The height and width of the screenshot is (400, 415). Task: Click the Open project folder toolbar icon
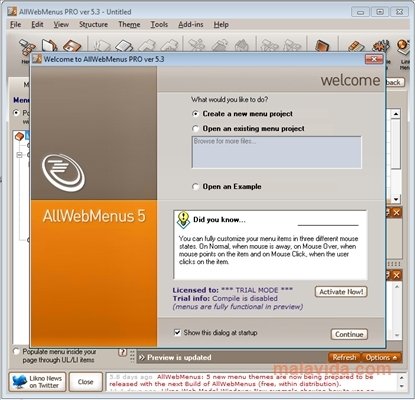click(x=49, y=46)
